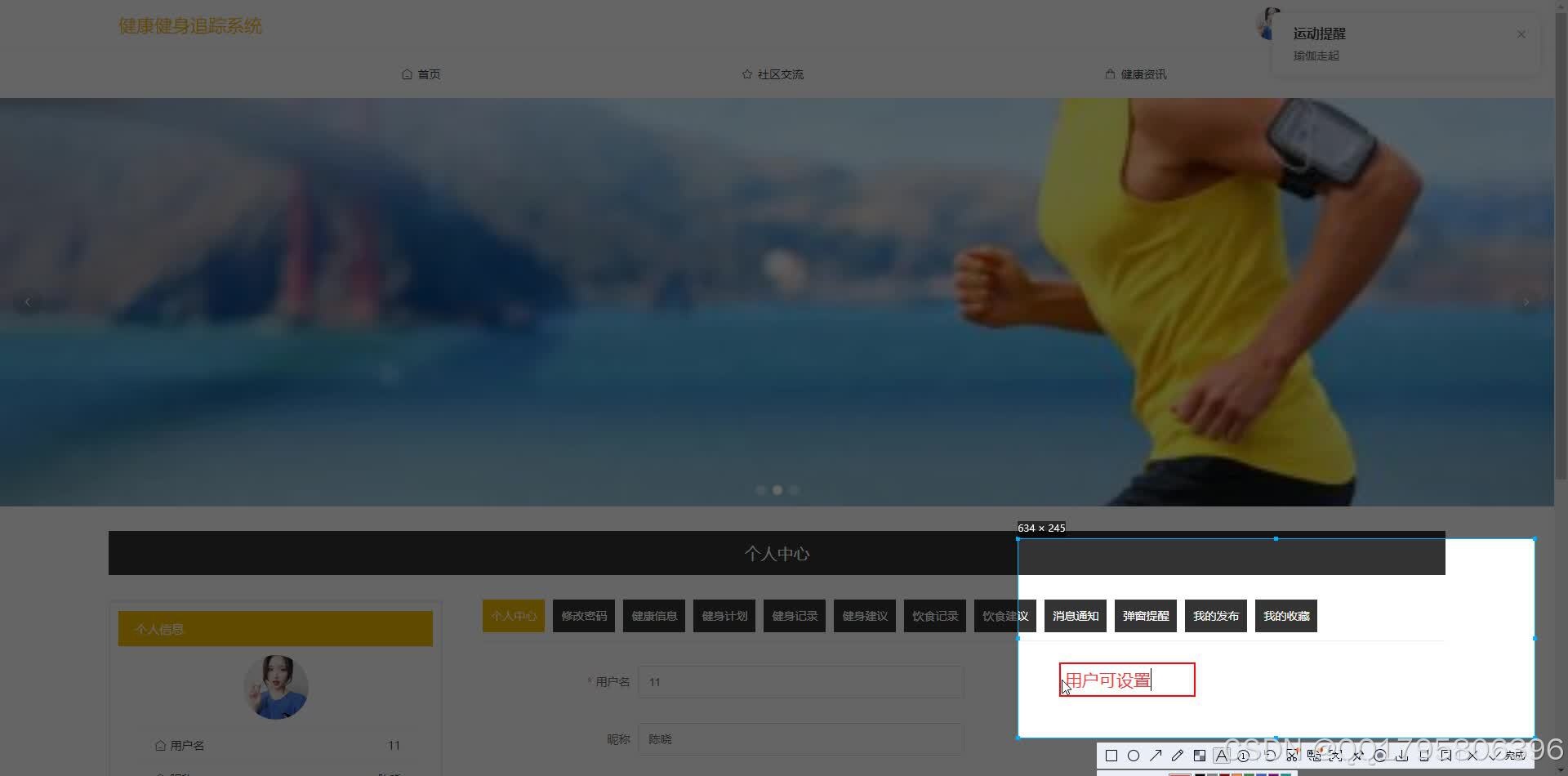Click the 昵称 input field

(800, 739)
